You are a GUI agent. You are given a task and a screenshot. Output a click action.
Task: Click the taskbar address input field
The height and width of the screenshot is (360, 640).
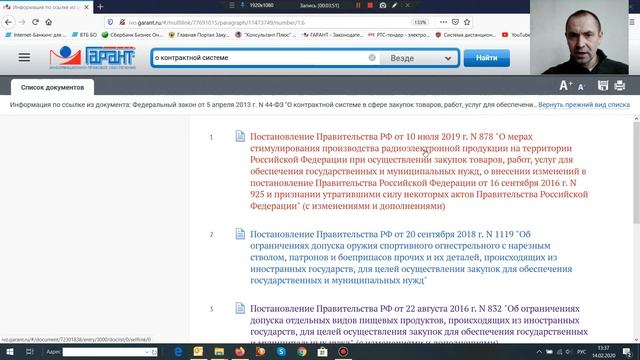103,352
